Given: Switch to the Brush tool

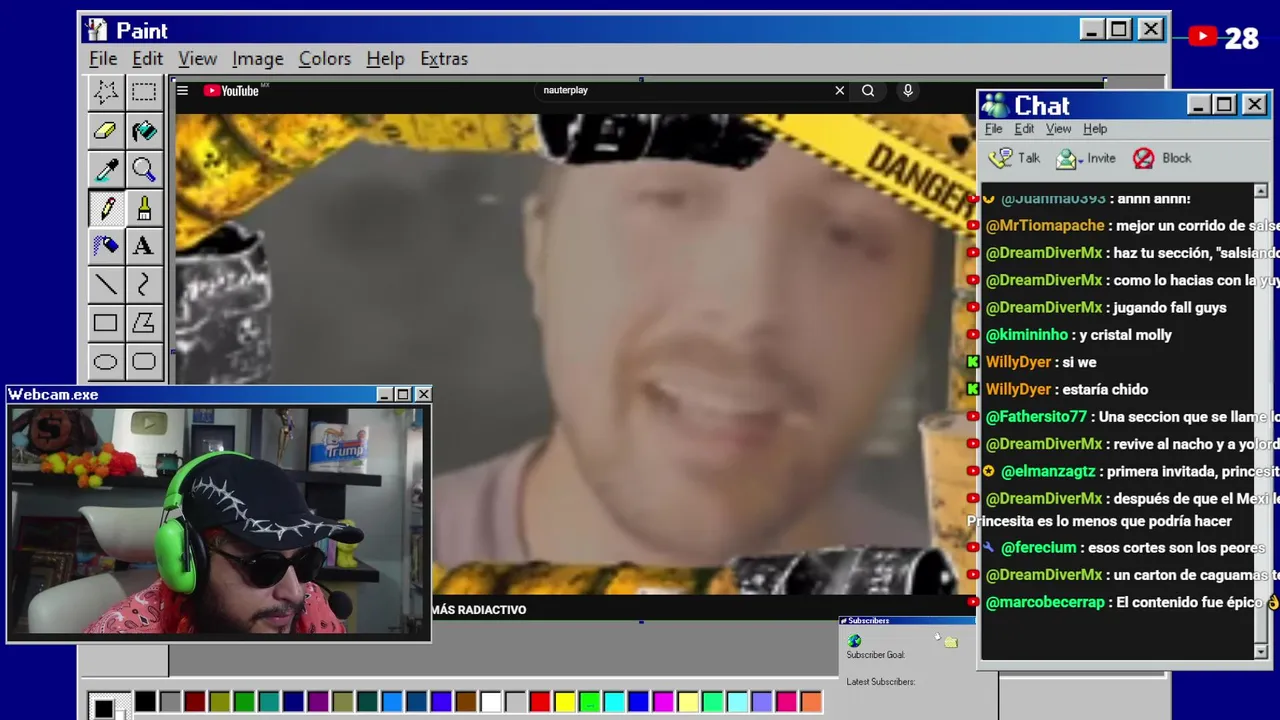Looking at the screenshot, I should (144, 208).
